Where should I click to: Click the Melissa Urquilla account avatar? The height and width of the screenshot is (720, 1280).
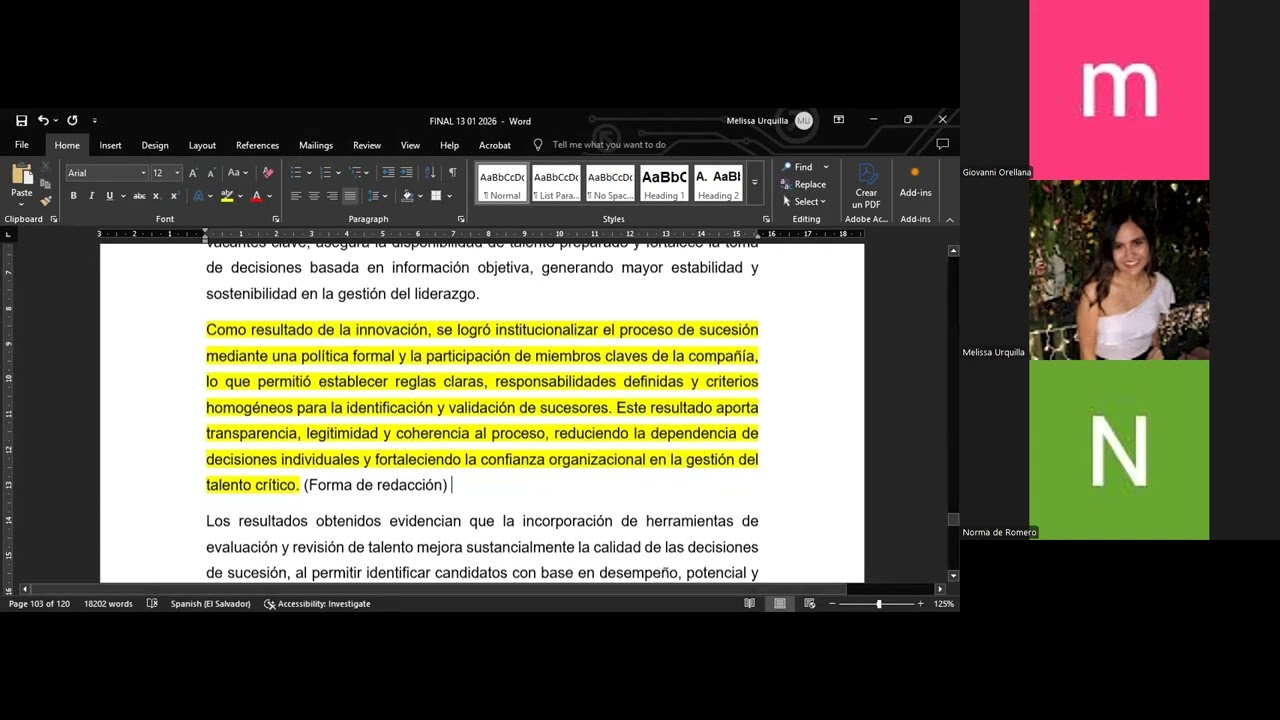point(803,121)
